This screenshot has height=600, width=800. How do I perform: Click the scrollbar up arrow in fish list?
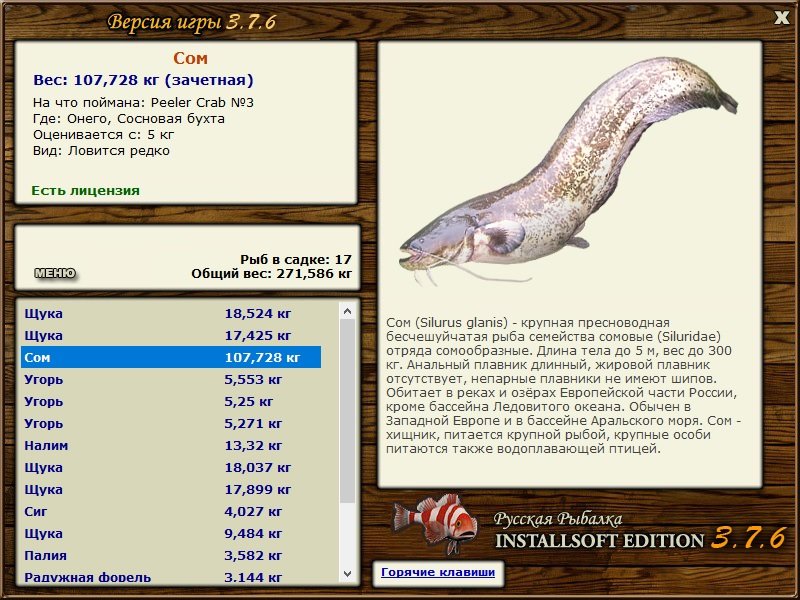(347, 311)
